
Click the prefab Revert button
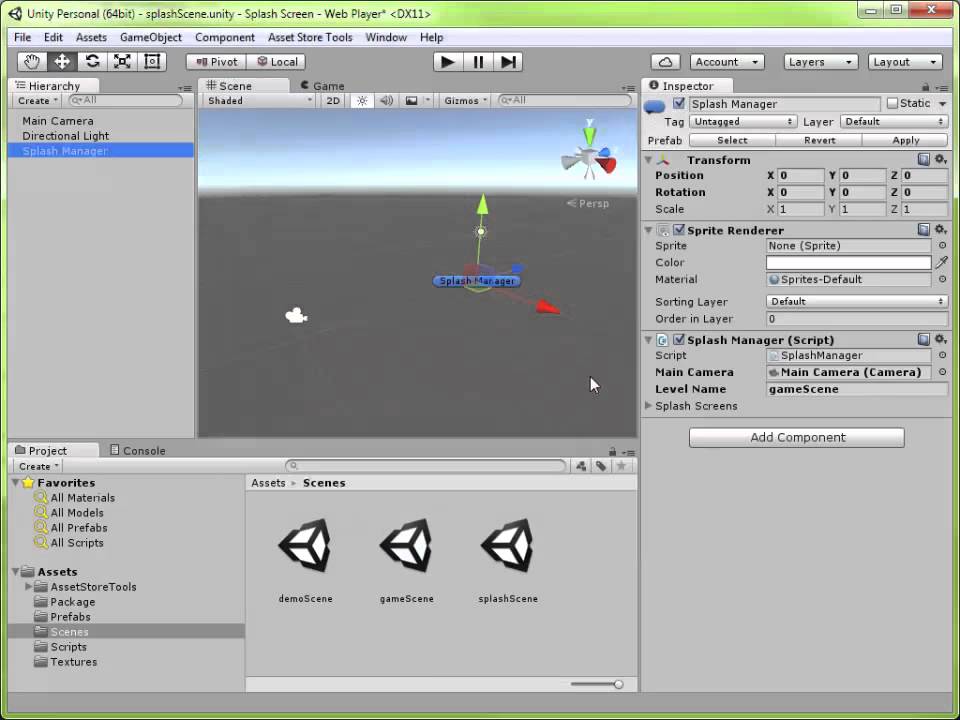[819, 140]
